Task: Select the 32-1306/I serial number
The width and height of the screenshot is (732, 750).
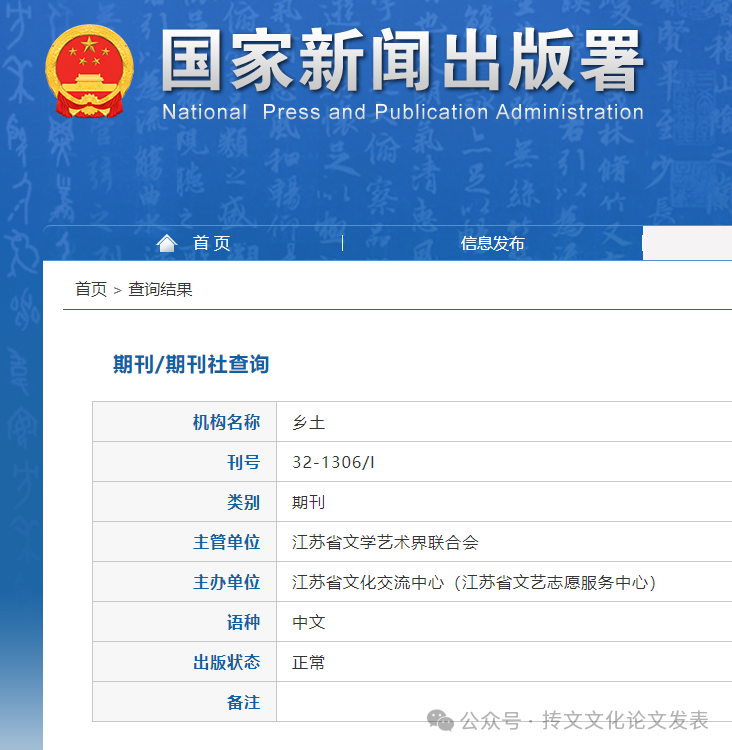Action: [x=333, y=463]
